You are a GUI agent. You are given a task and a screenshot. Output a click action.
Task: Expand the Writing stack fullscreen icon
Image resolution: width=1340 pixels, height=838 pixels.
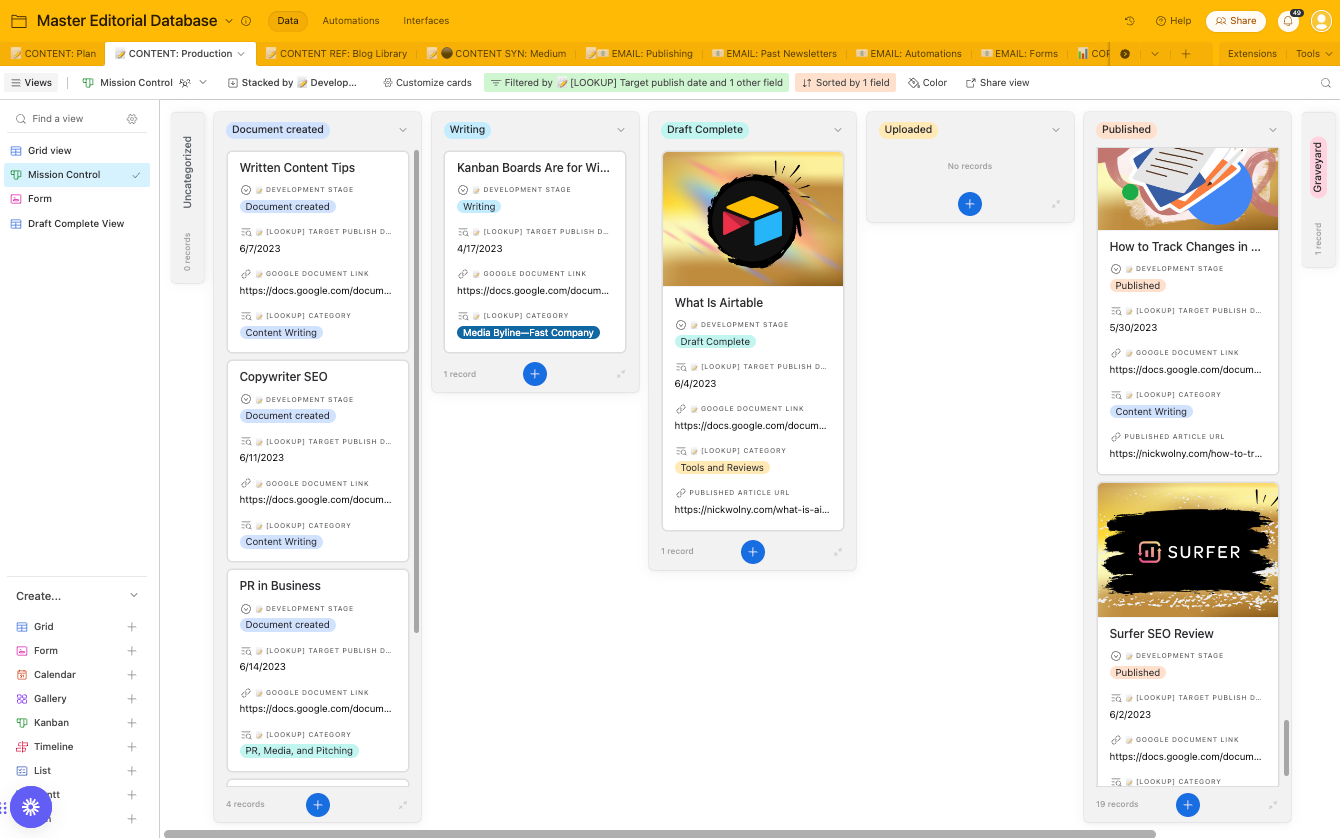point(621,374)
